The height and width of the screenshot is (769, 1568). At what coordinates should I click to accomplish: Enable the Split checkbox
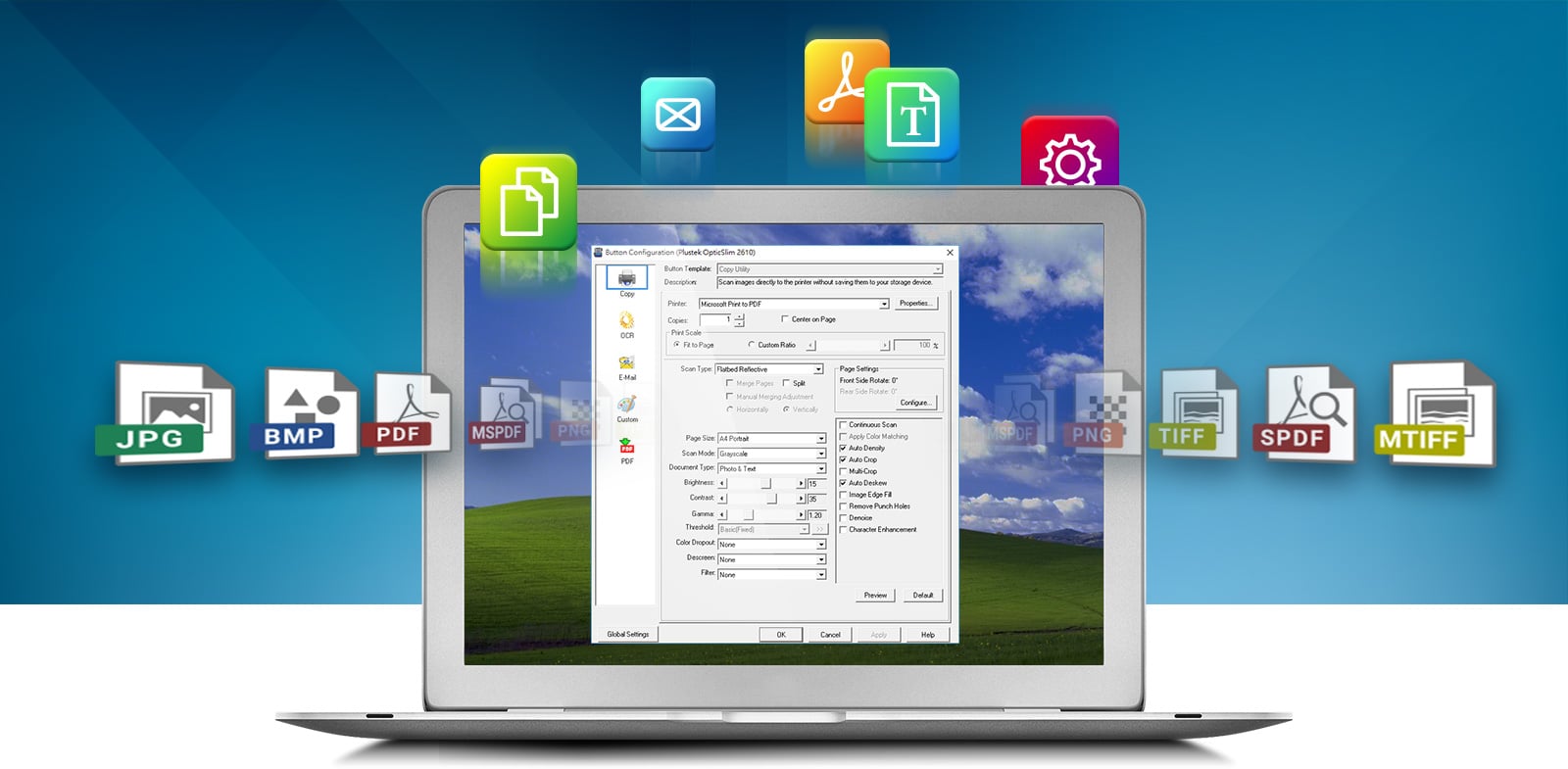click(786, 383)
